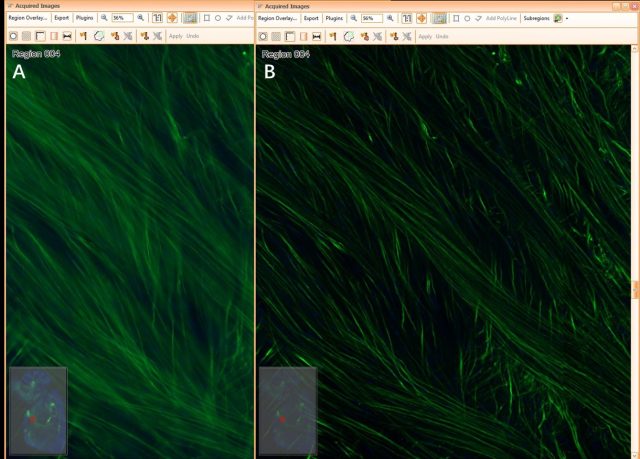640x459 pixels.
Task: Select ellipse draw tool in left window
Action: tap(218, 18)
